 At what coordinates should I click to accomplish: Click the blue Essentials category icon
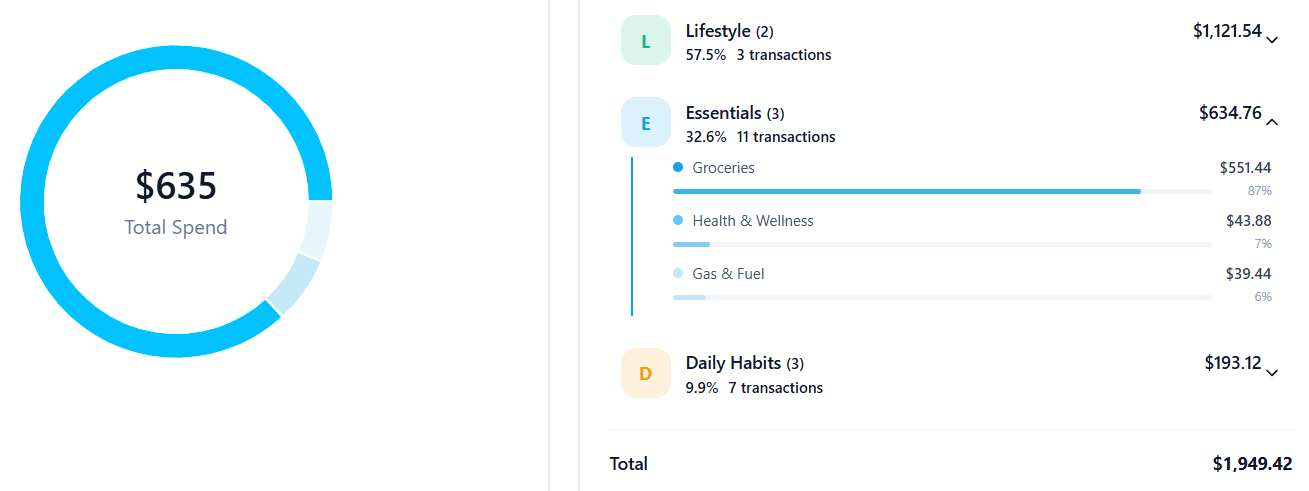[x=645, y=123]
